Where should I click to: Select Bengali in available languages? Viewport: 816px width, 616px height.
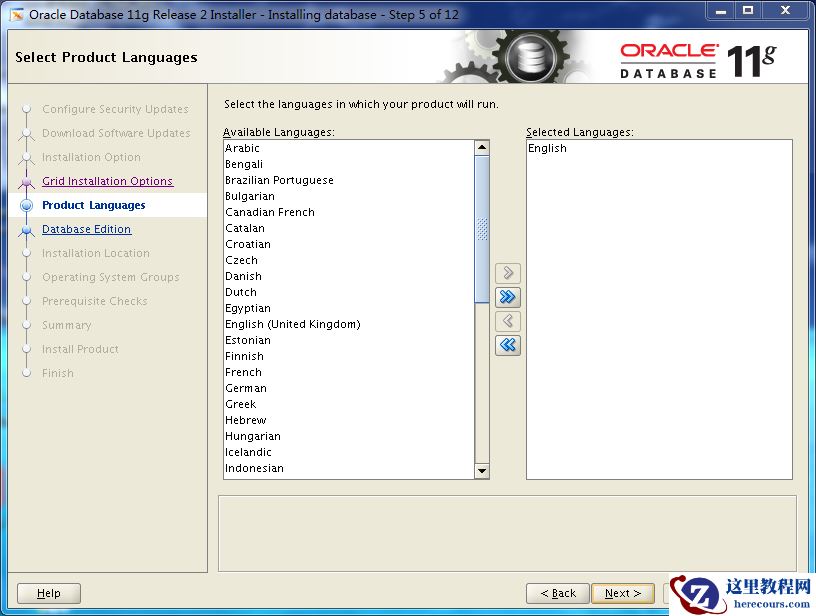pos(349,164)
